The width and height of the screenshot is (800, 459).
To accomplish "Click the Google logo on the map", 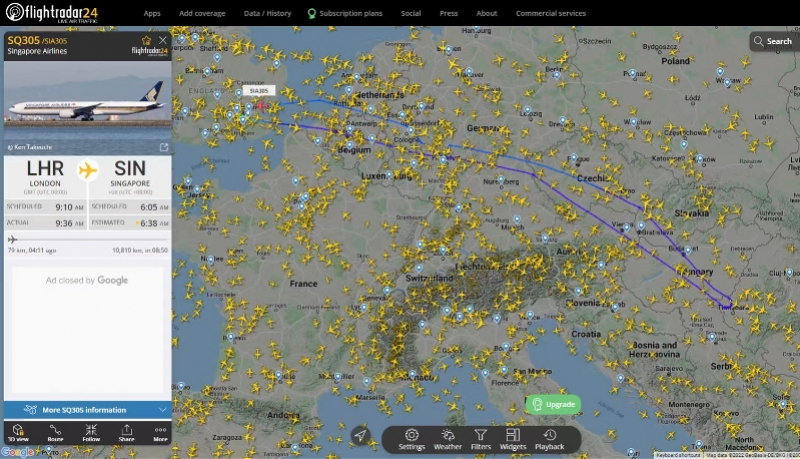I will tap(17, 452).
